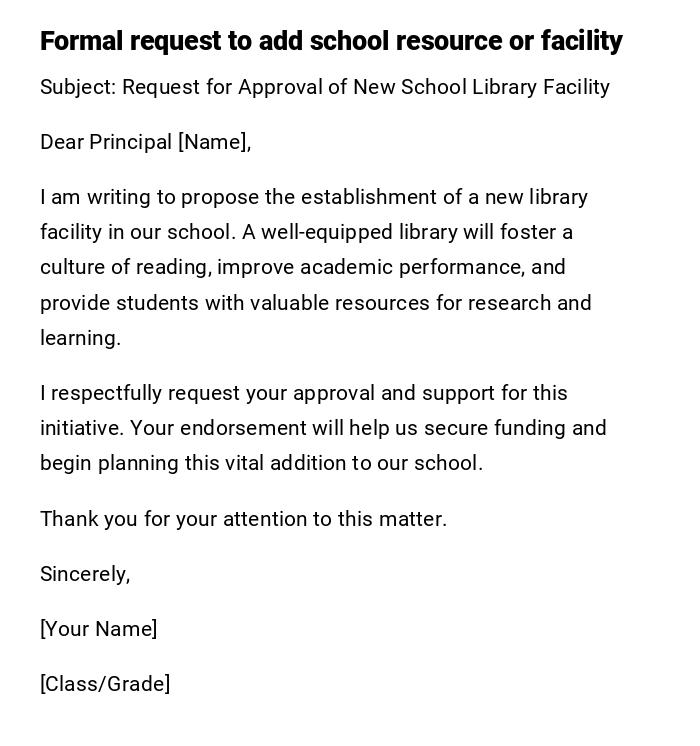Screen dimensions: 700x746
Task: Click the word "facility" in the heading
Action: click(x=581, y=41)
